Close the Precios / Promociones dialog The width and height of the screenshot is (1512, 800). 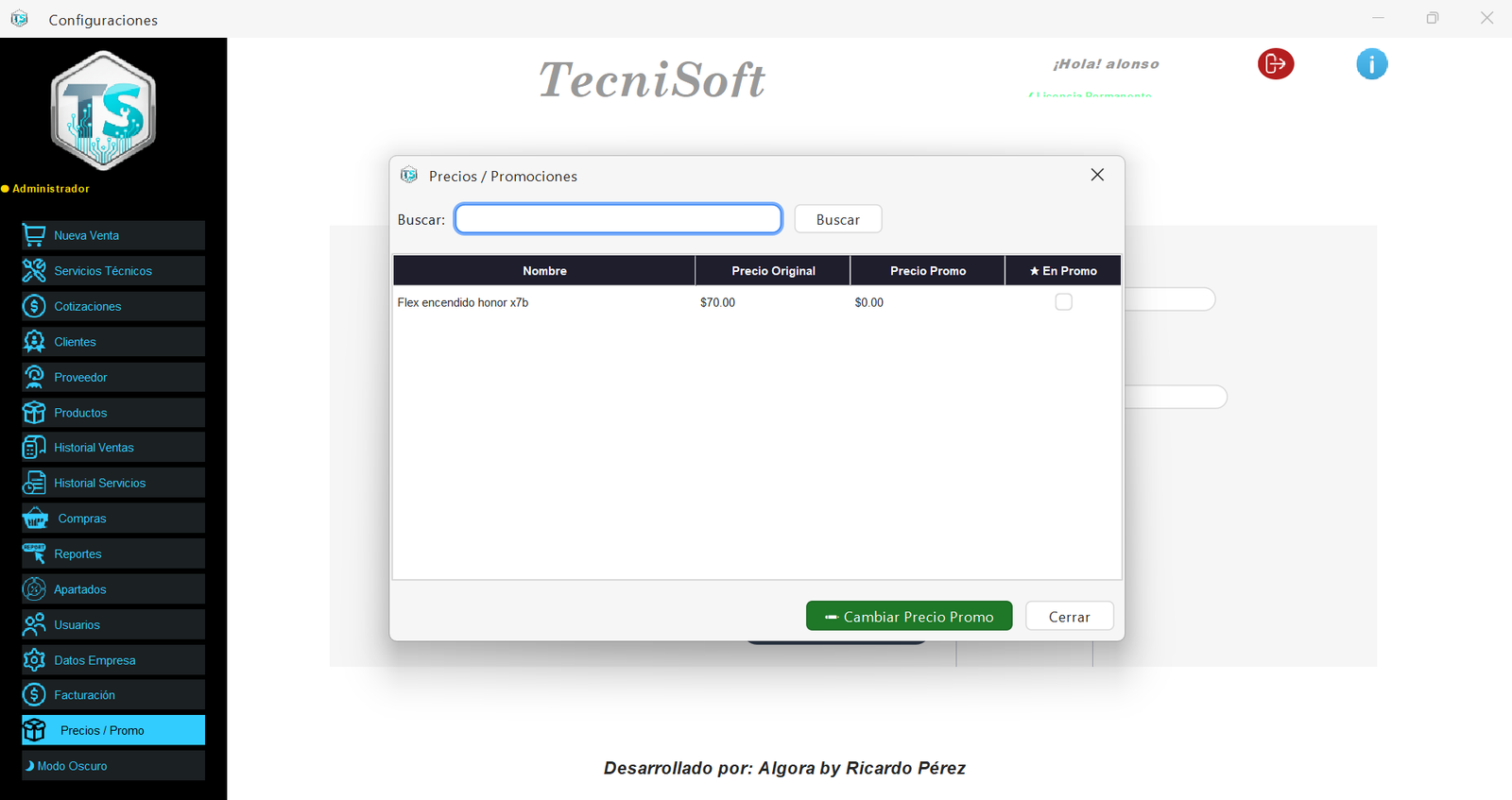tap(1097, 175)
